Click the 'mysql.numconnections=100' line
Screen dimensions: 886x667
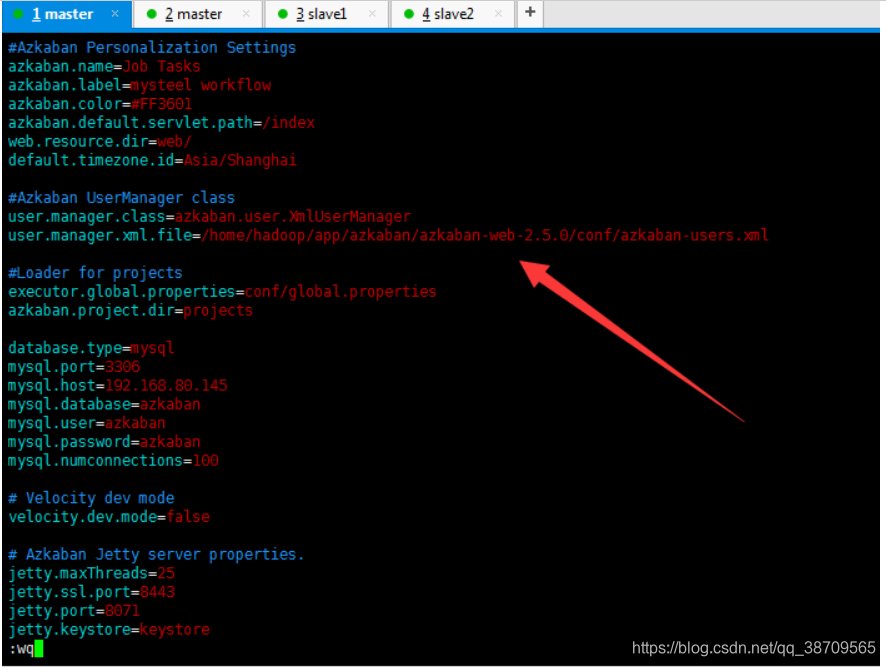click(114, 461)
